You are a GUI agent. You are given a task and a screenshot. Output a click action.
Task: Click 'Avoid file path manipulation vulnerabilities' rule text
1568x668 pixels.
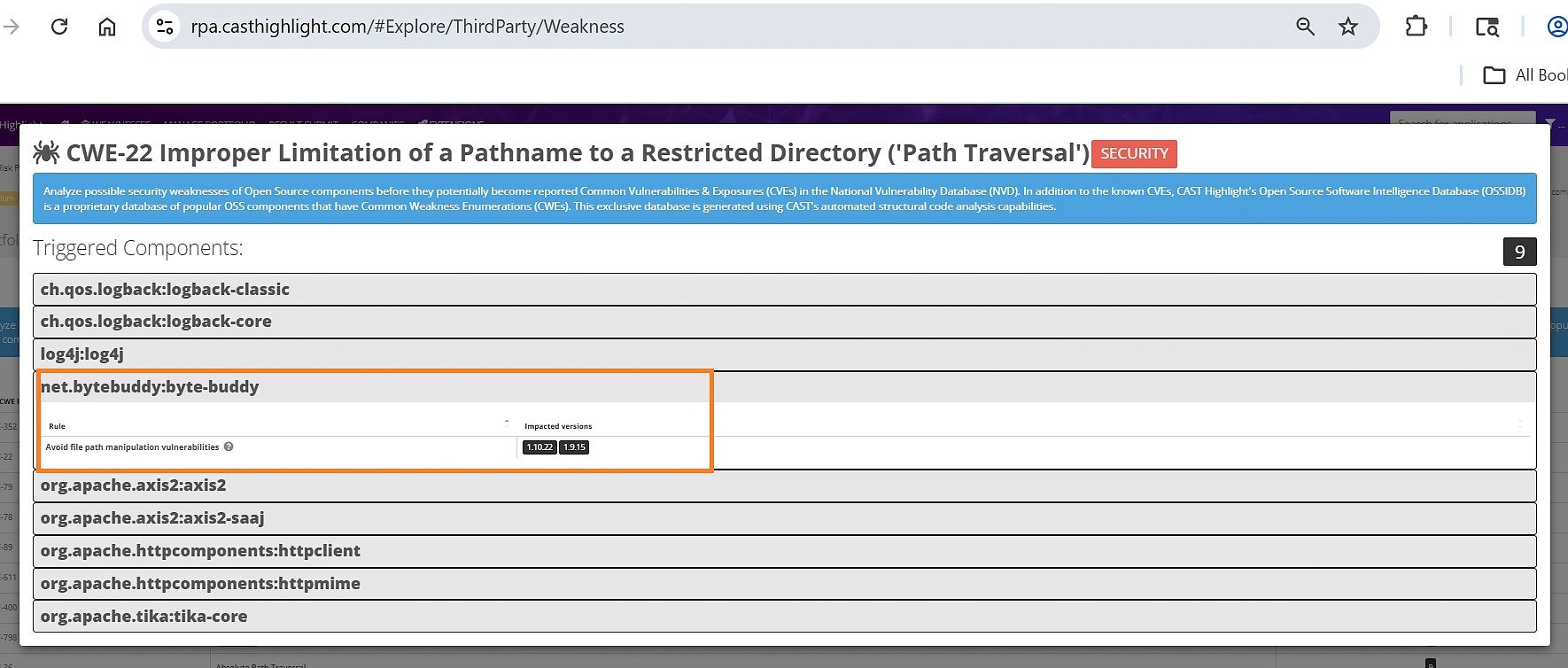tap(132, 447)
